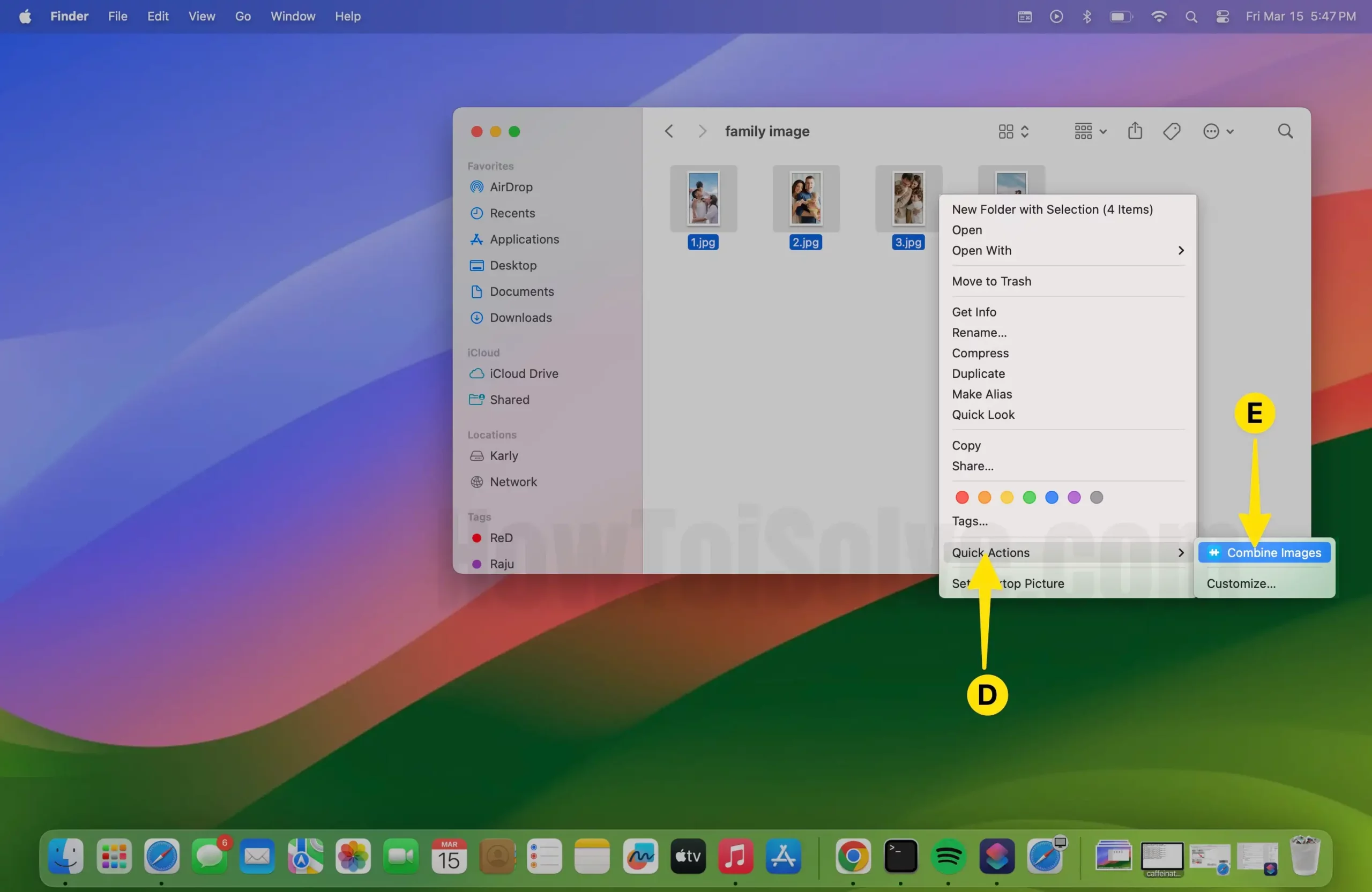Open Spotlight search in menu bar
This screenshot has height=892, width=1372.
[1191, 17]
